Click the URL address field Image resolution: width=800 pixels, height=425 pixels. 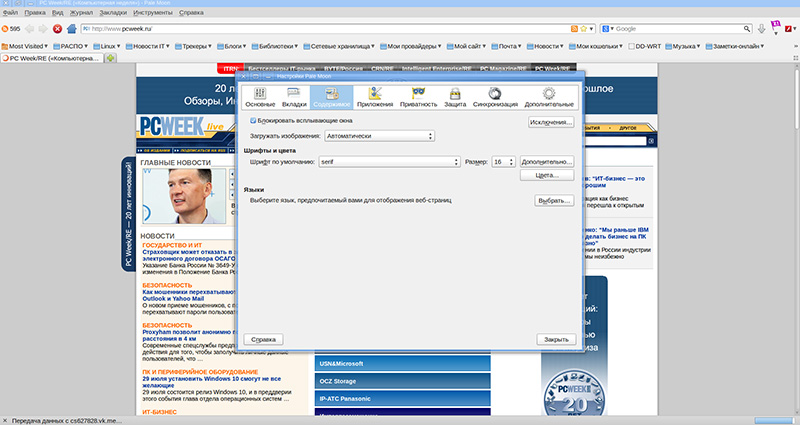tap(327, 29)
